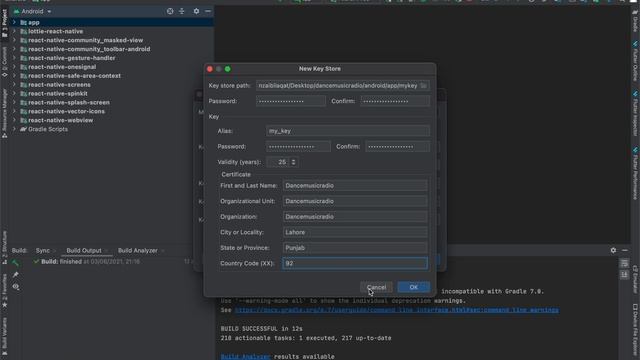Click the Organizational Unit field
Image resolution: width=640 pixels, height=360 pixels.
[x=355, y=201]
